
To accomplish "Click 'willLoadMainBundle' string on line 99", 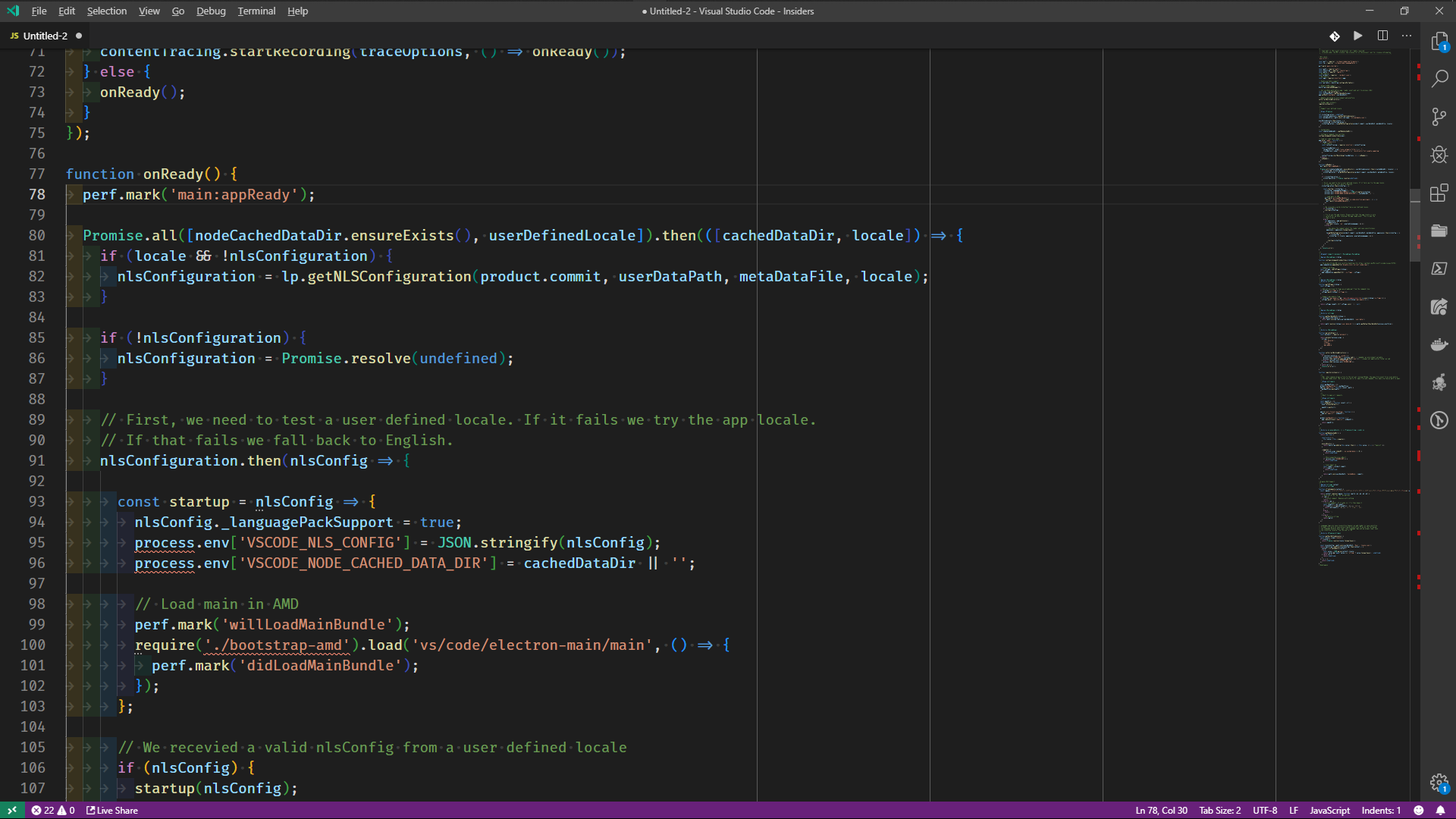I will (307, 624).
